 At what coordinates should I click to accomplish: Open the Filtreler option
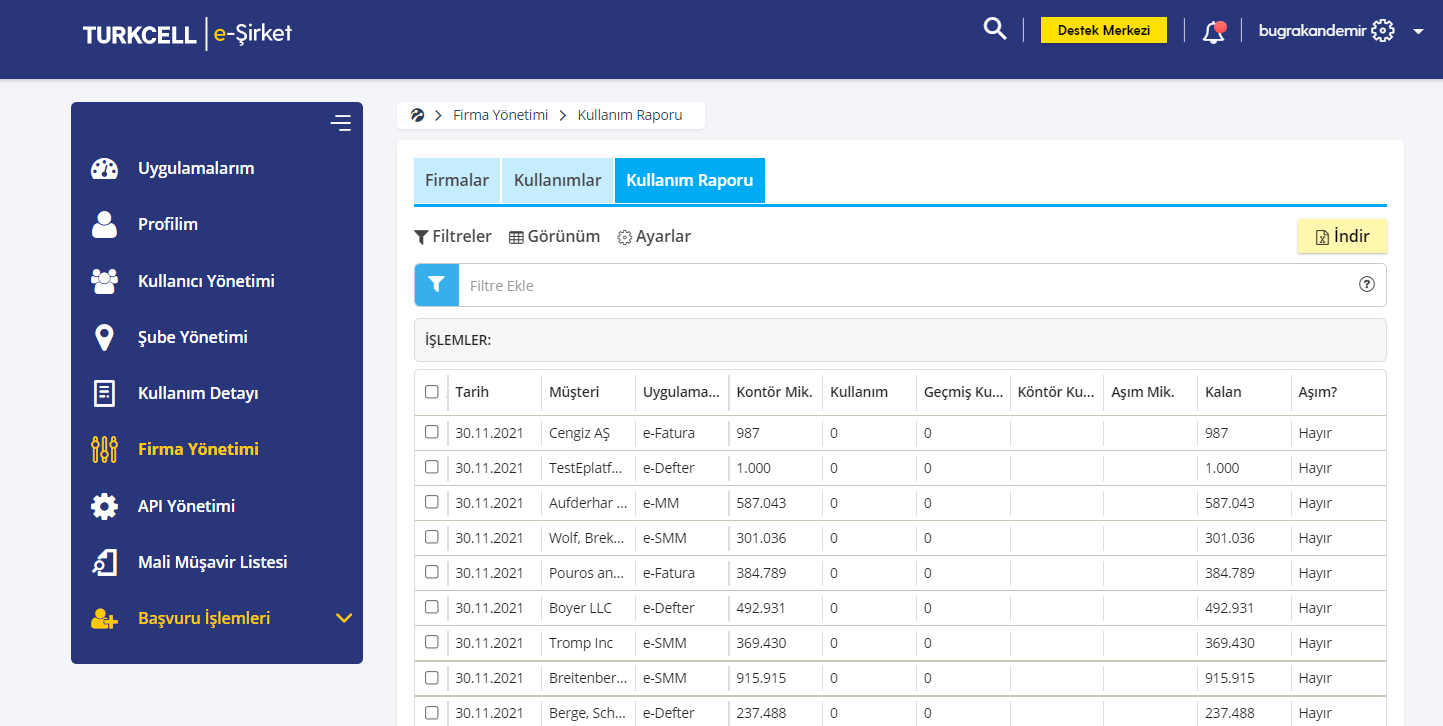coord(453,236)
